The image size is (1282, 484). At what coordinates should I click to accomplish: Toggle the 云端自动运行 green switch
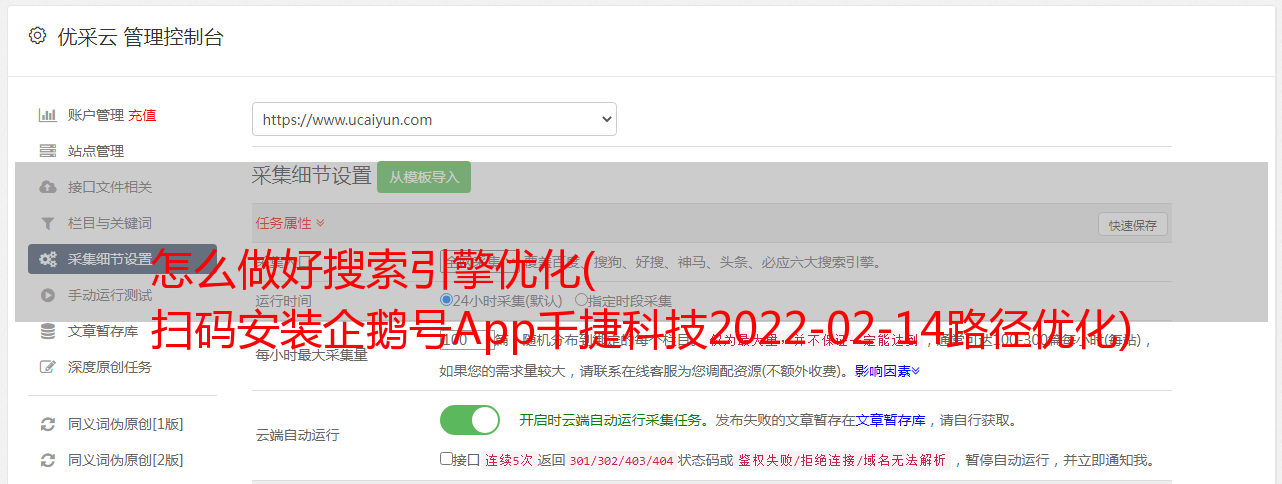(470, 420)
